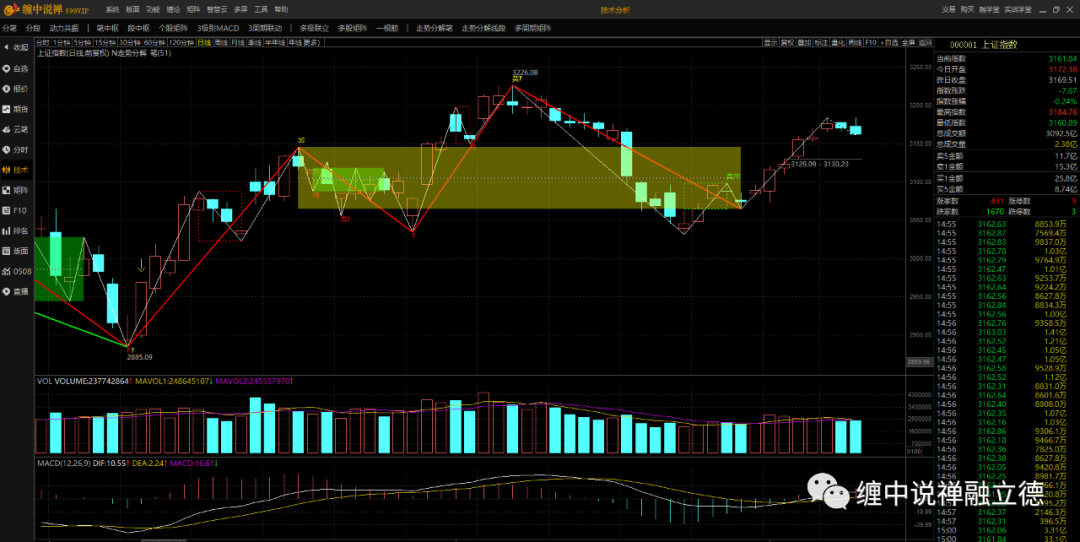Switch to 15分钟 period tab

point(105,43)
